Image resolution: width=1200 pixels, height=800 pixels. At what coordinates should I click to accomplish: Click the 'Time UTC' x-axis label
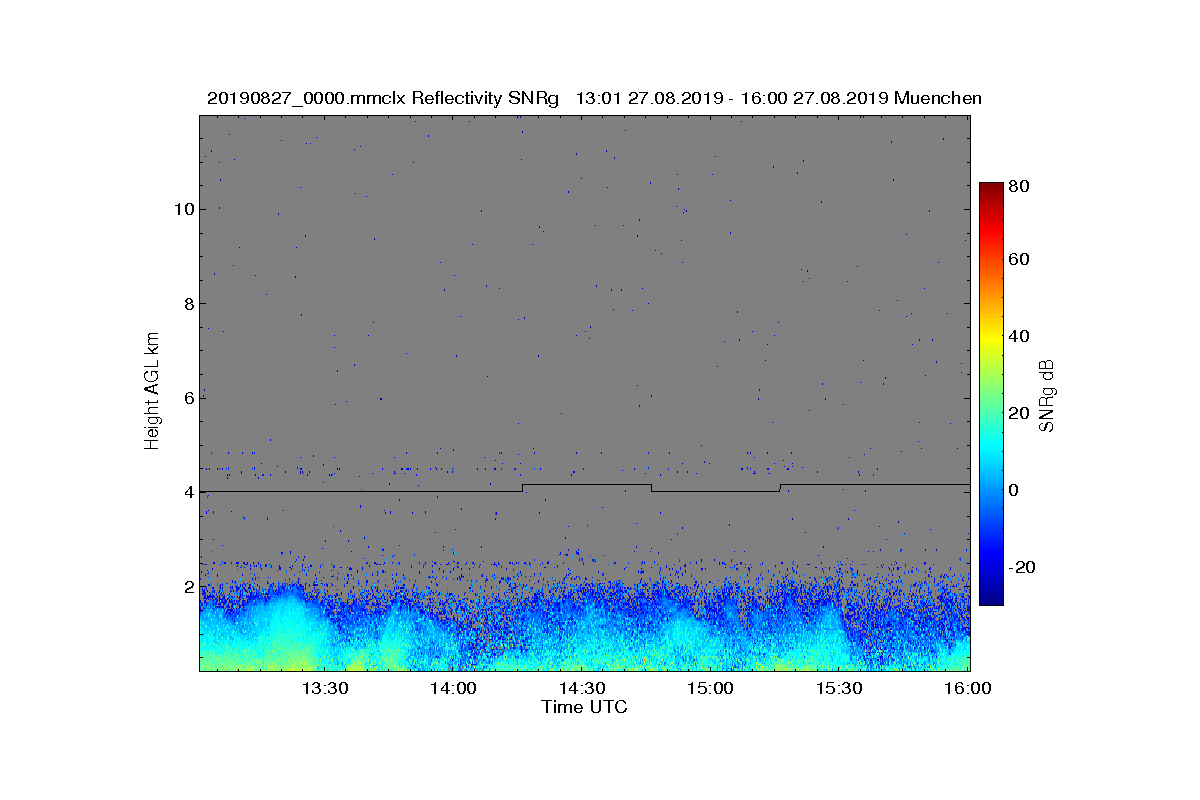pyautogui.click(x=585, y=707)
